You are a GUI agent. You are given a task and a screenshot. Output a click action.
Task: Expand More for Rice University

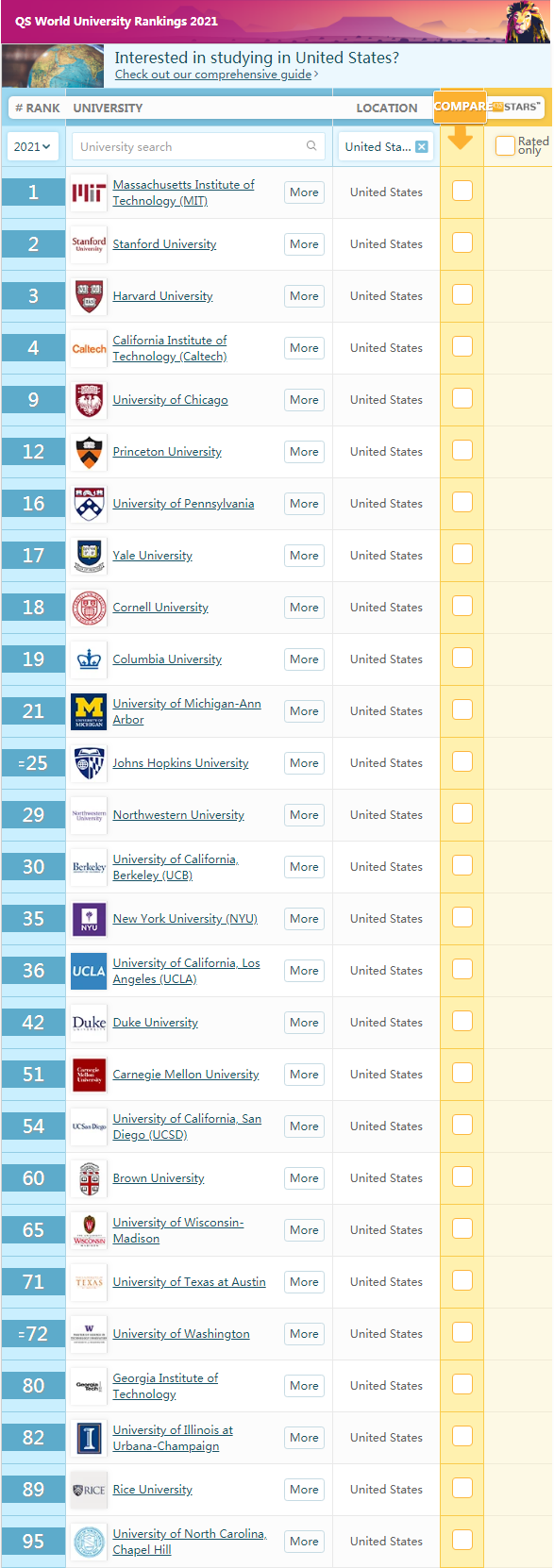304,1490
